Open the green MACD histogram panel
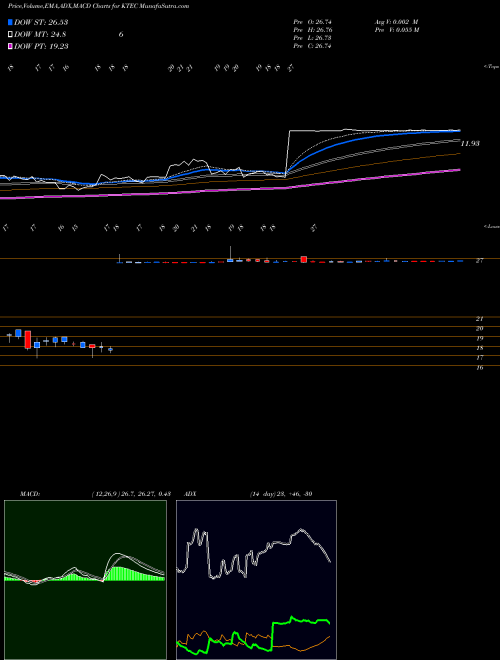The width and height of the screenshot is (500, 660). 85,580
